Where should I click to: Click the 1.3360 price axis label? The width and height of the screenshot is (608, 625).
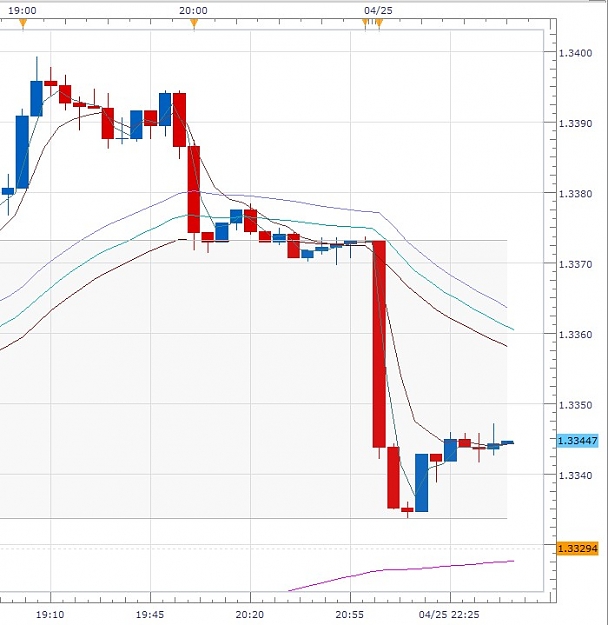click(x=575, y=335)
